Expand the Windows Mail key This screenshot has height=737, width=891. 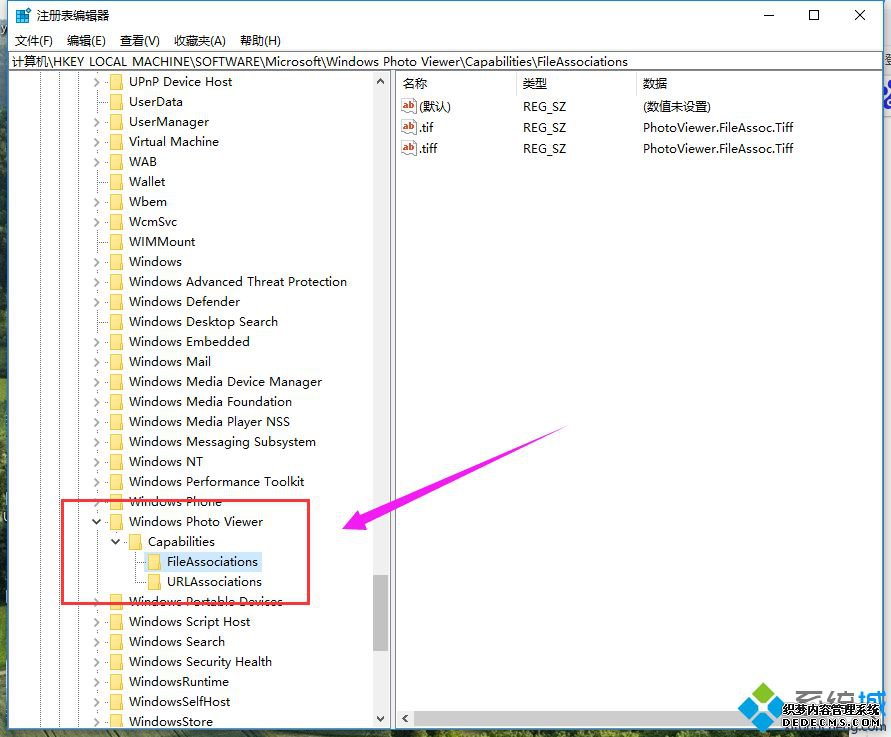pos(97,362)
